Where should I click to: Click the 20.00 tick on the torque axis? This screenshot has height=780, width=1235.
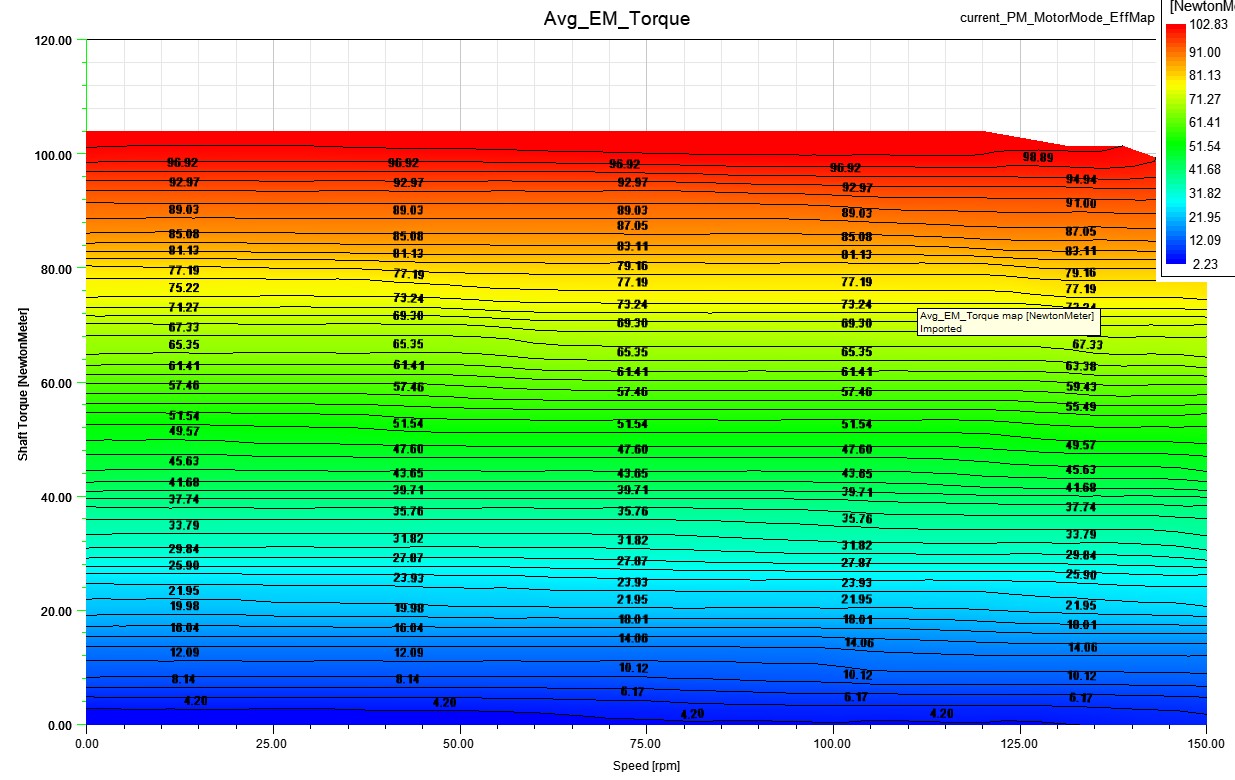click(x=57, y=611)
